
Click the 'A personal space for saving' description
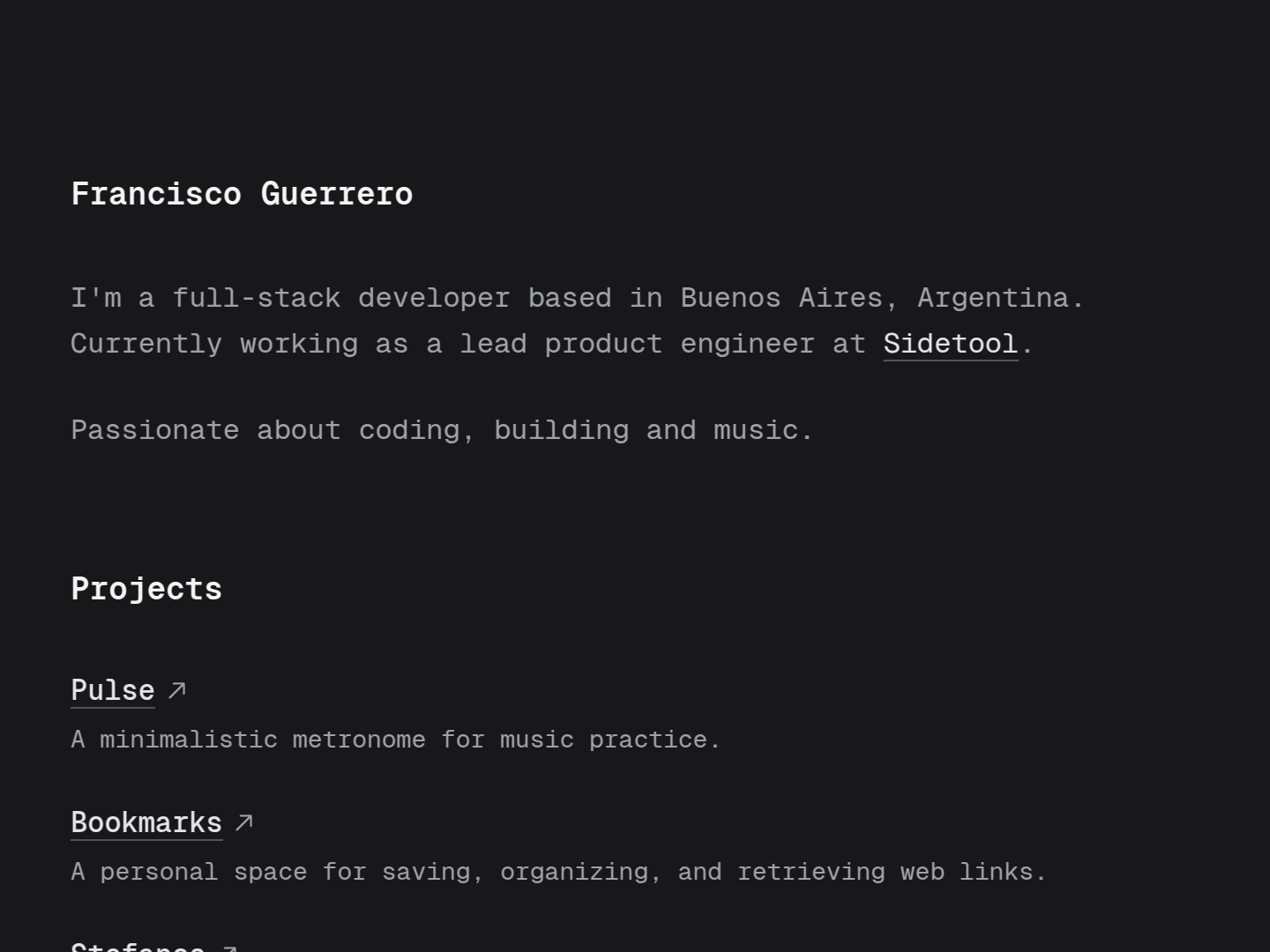[277, 872]
